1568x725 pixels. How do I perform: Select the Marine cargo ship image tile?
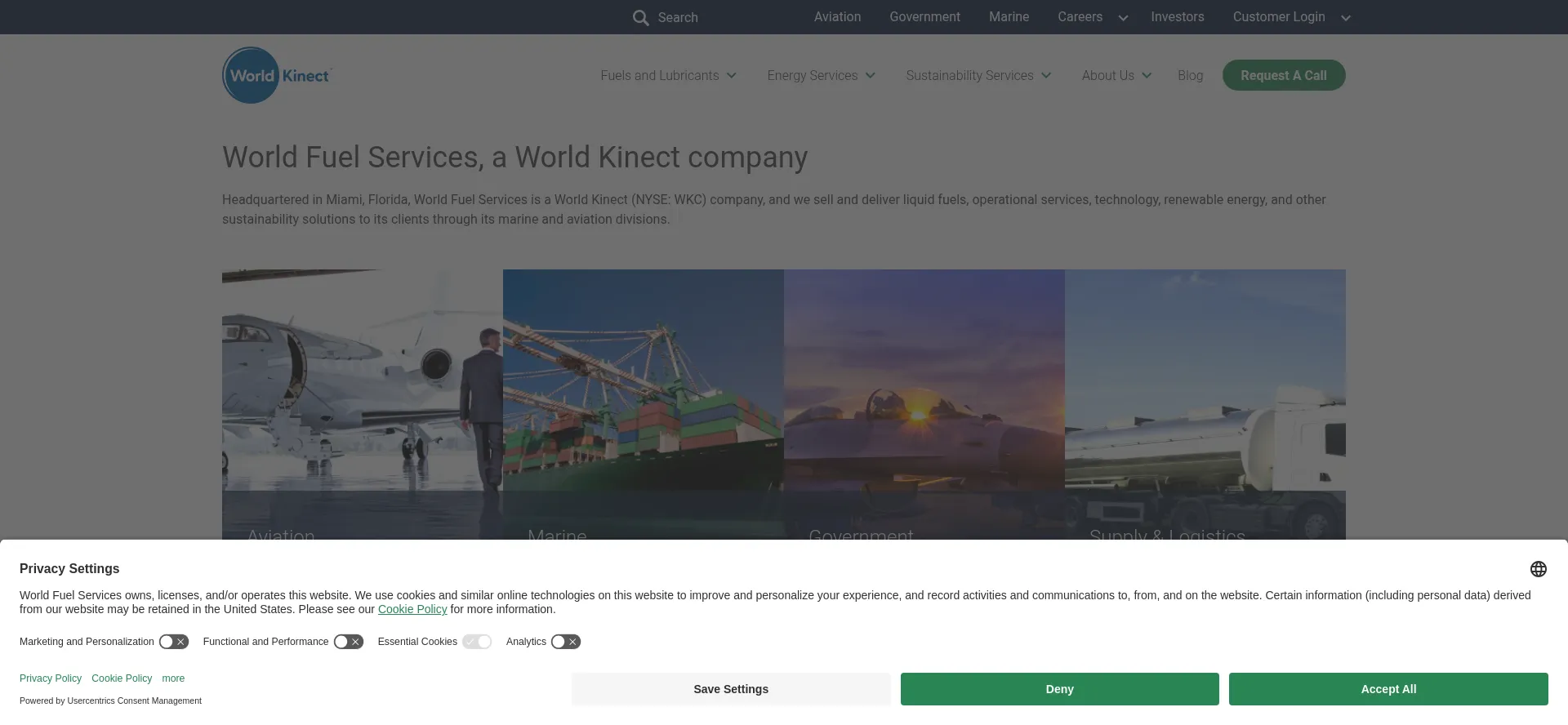[x=644, y=405]
